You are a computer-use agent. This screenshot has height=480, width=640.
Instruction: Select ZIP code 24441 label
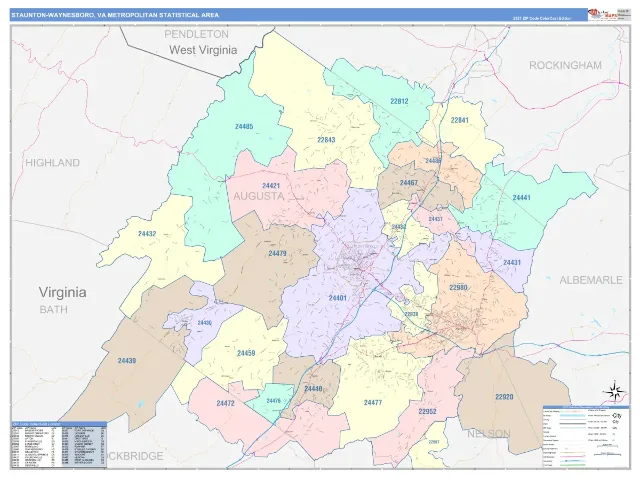(521, 198)
